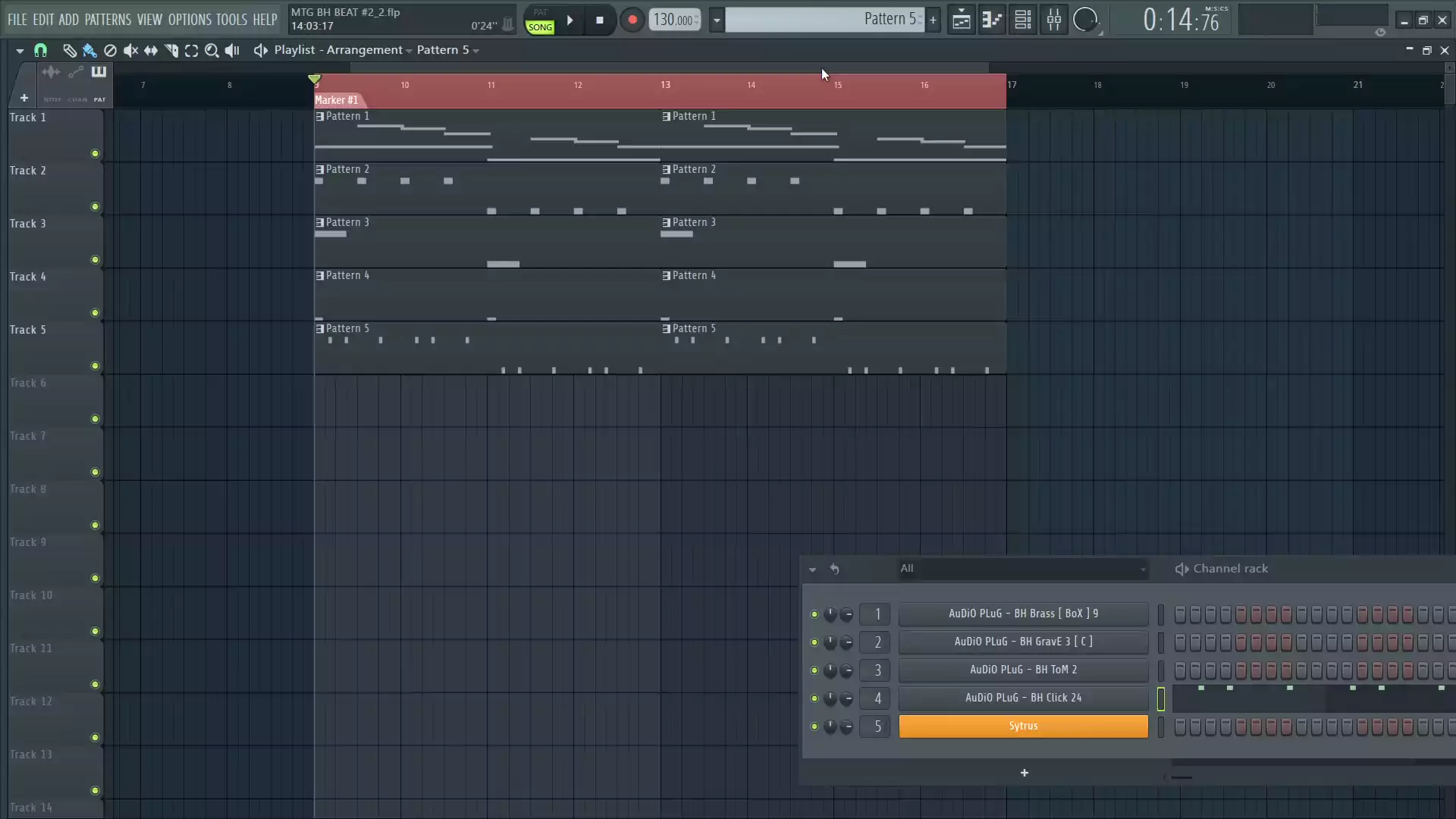Open the Piano roll view icon
The image size is (1456, 819).
tap(992, 20)
